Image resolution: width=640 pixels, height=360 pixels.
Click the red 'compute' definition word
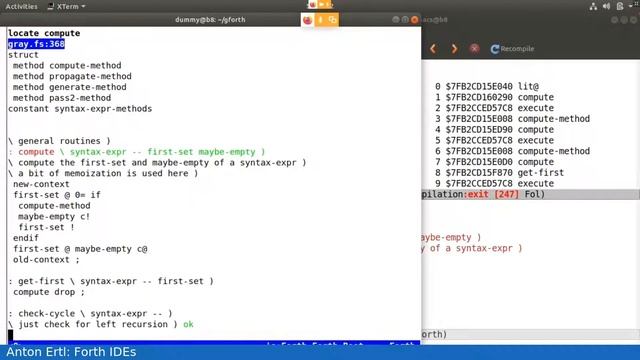pyautogui.click(x=36, y=152)
